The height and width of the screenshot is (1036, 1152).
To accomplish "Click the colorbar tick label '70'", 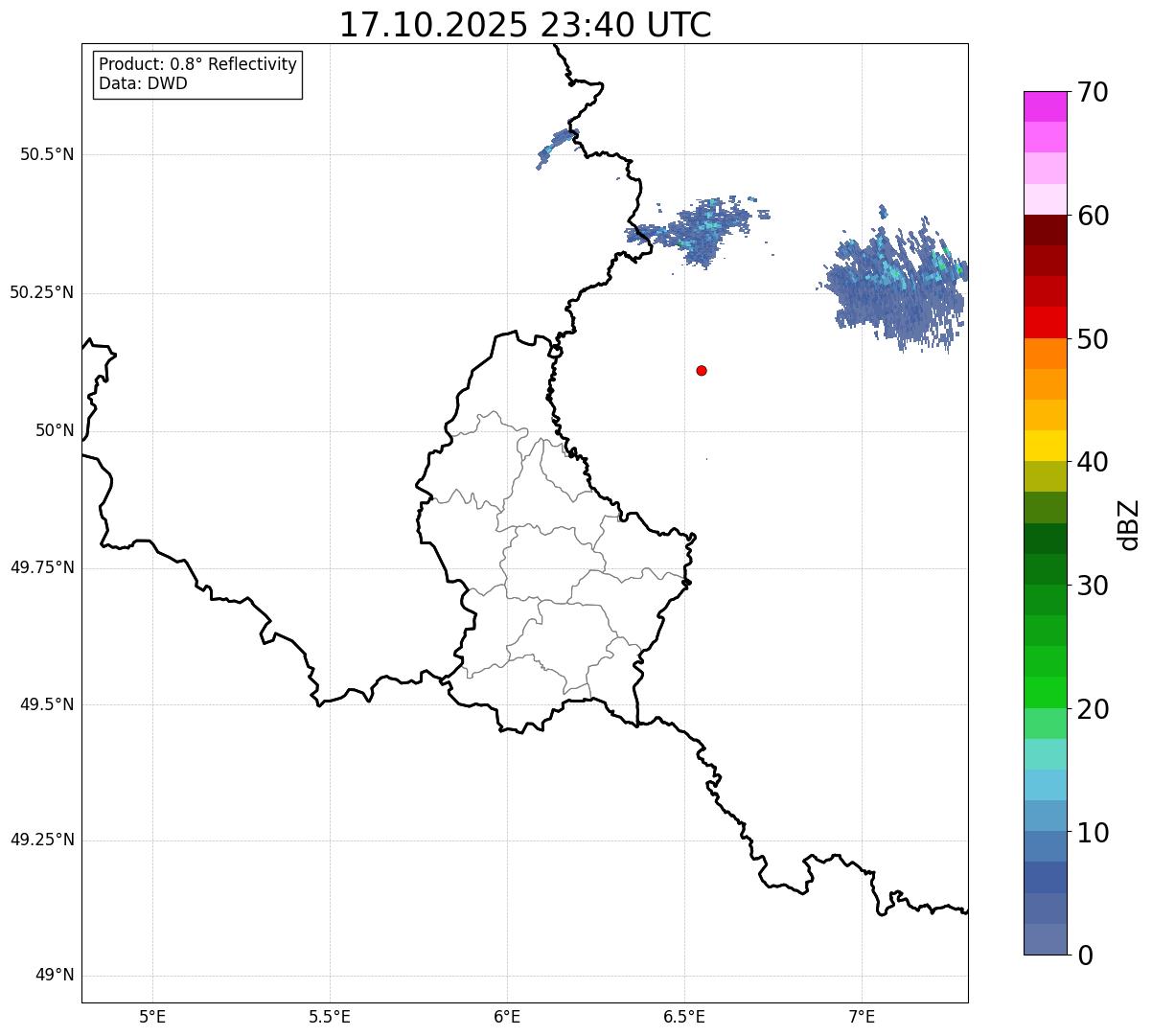I will [x=1092, y=92].
